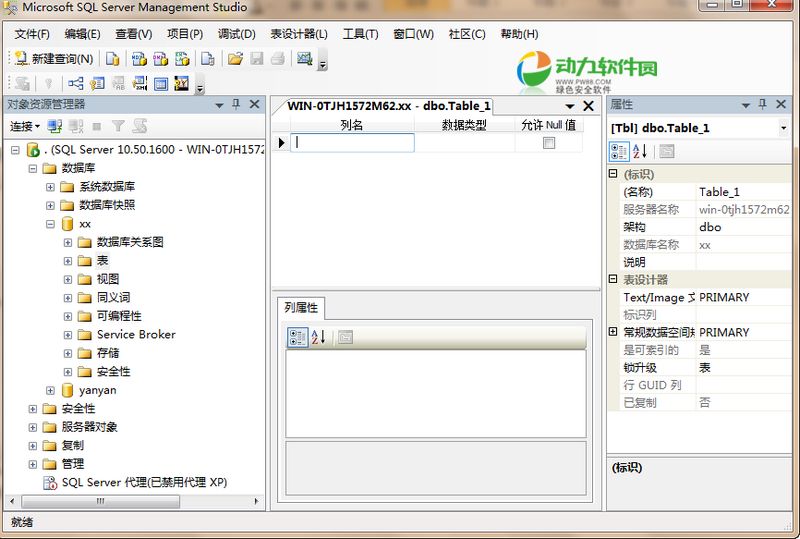Close the 对象资源管理器 panel
800x539 pixels.
point(255,104)
